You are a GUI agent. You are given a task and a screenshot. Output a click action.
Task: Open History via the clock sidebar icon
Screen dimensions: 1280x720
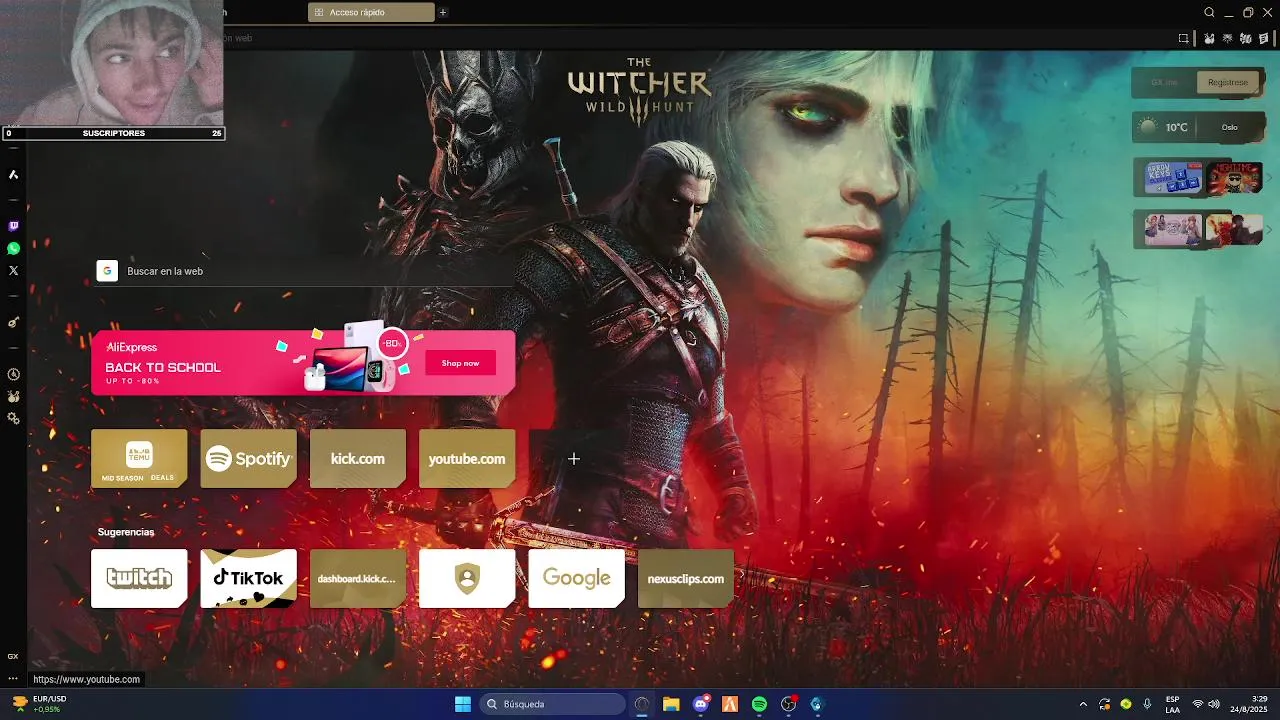coord(13,374)
